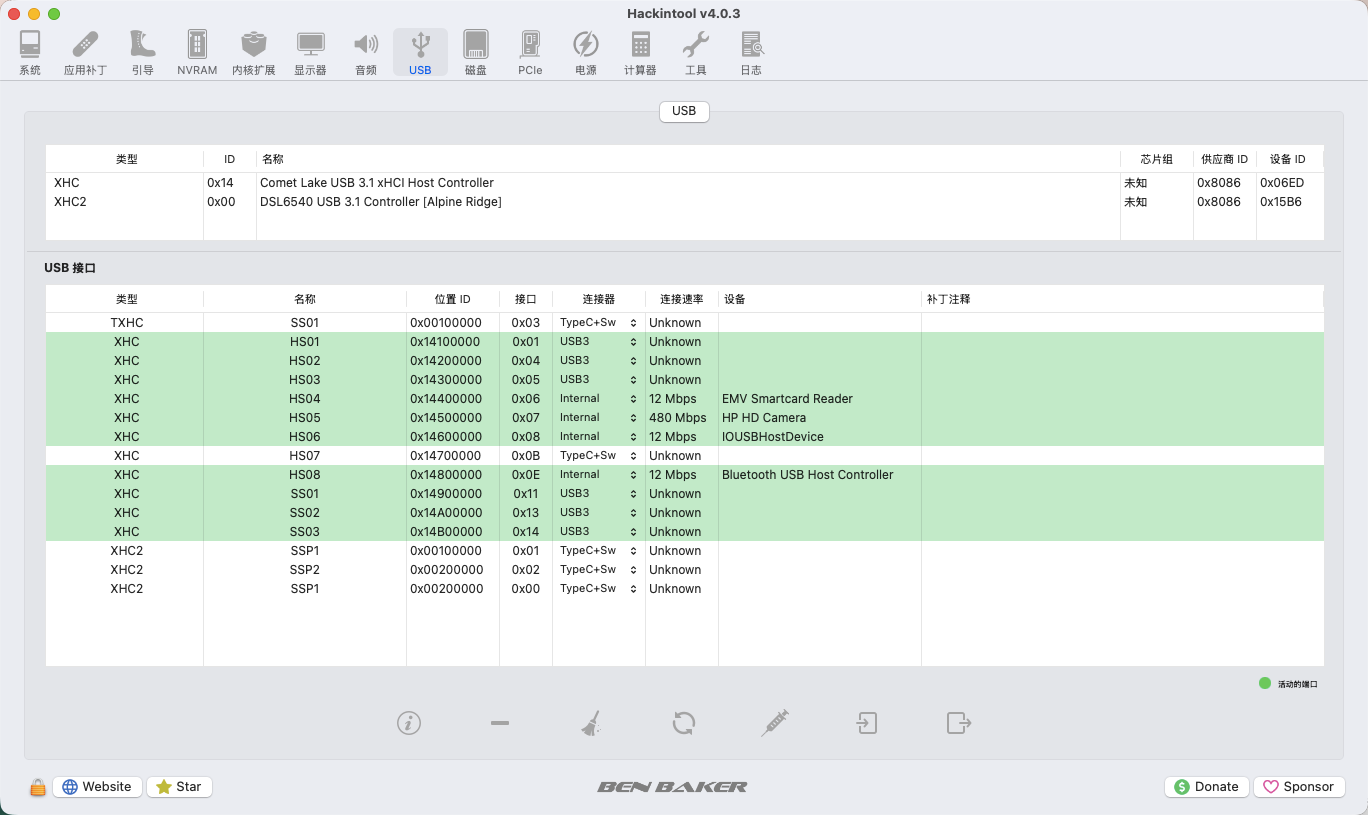
Task: Click the broom clear-all icon
Action: pyautogui.click(x=591, y=723)
